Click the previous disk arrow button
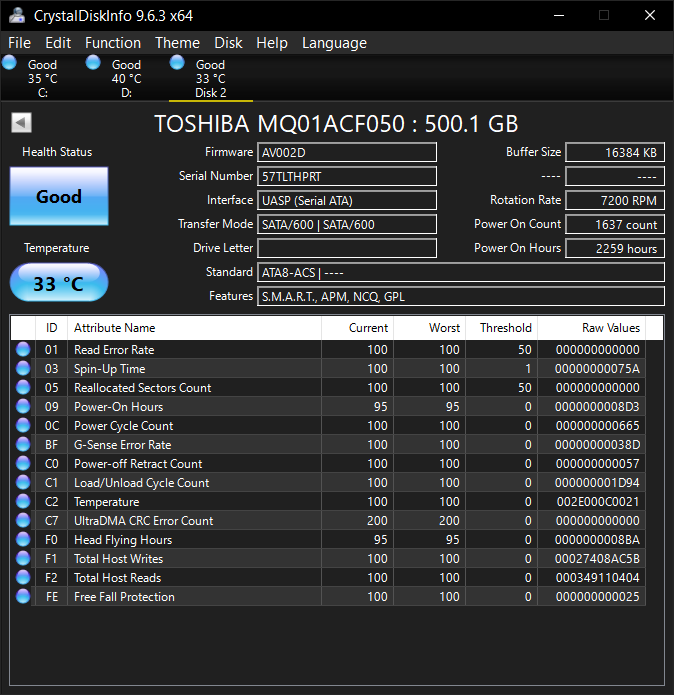The height and width of the screenshot is (695, 674). tap(21, 122)
